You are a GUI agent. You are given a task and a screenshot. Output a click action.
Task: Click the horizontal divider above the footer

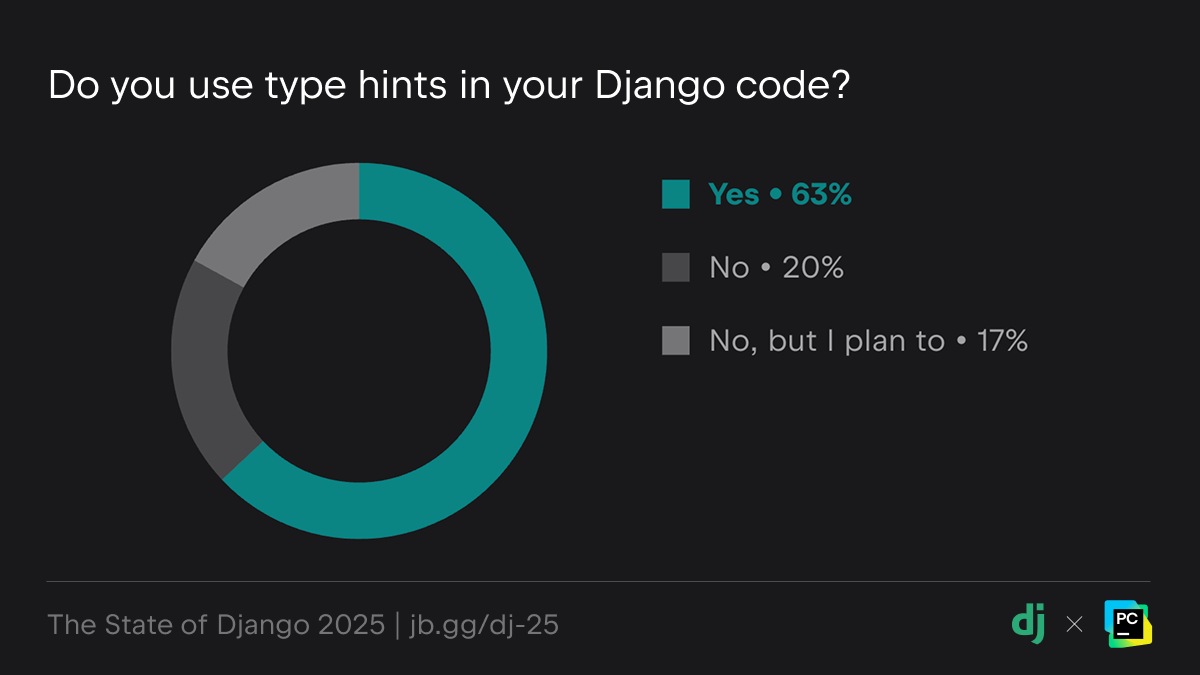598,581
